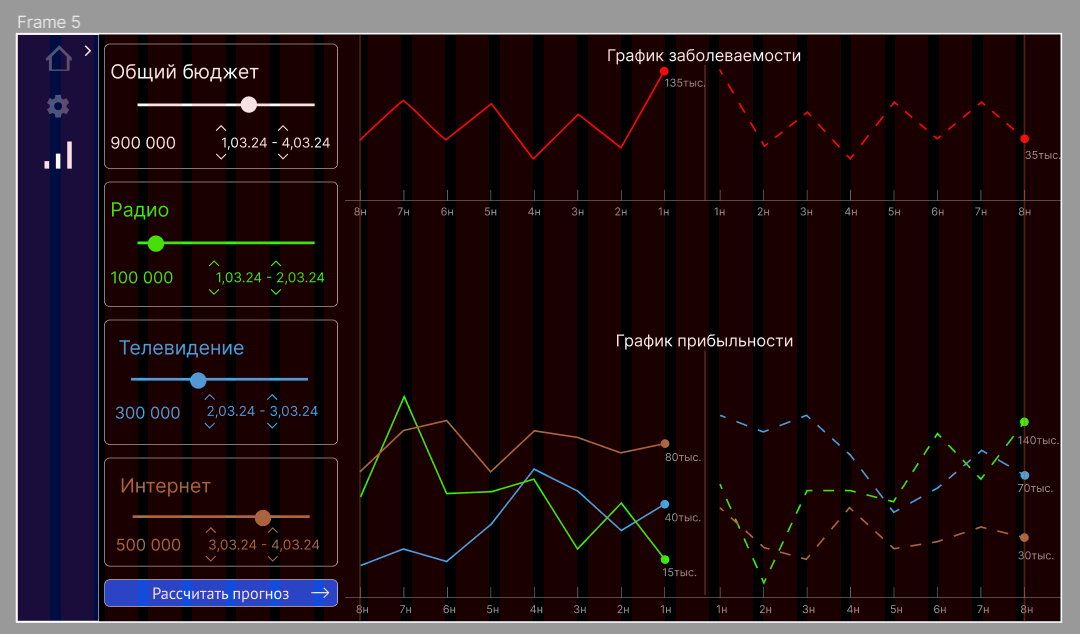Select the blue Телевидение slider knob
This screenshot has width=1080, height=634.
(198, 380)
